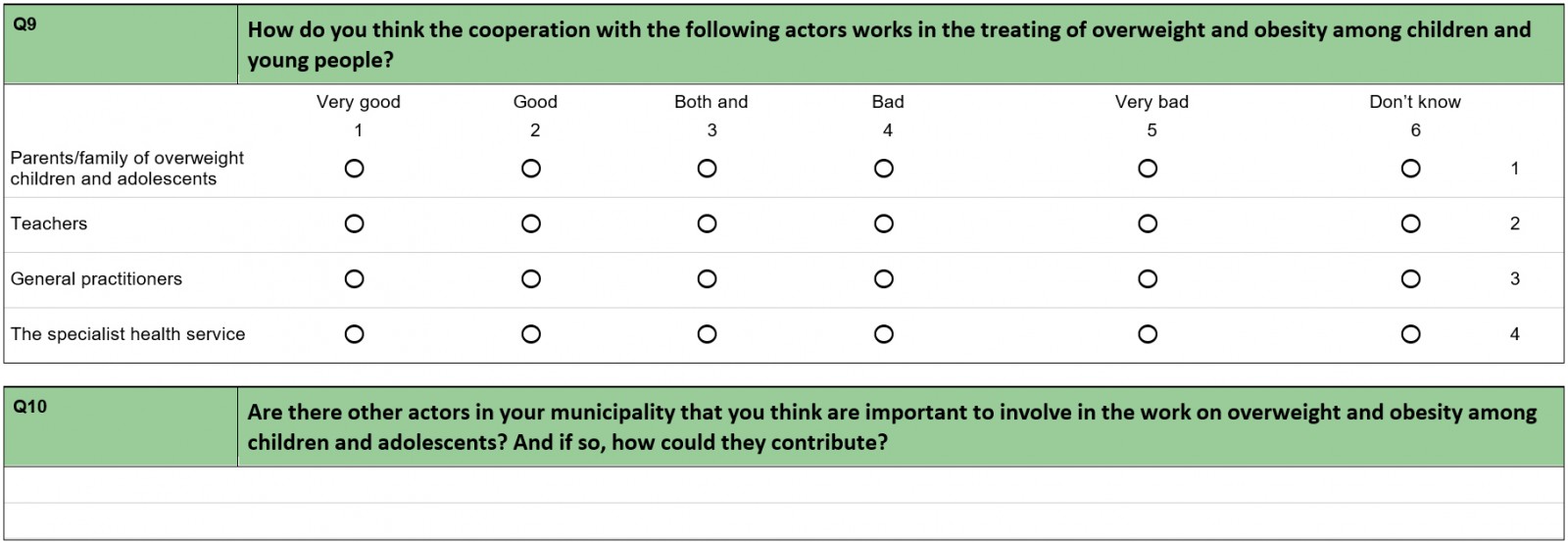Pick 'Don't know' for General practitioners
The width and height of the screenshot is (1568, 543).
pyautogui.click(x=1411, y=279)
